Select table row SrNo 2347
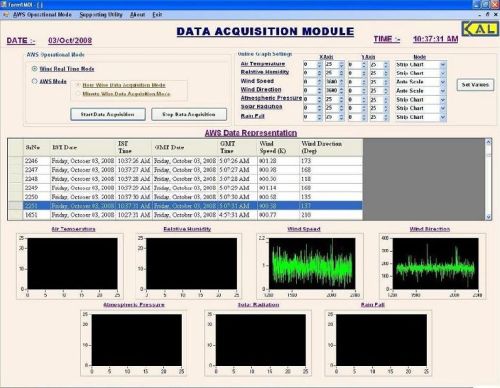Image resolution: width=500 pixels, height=388 pixels. (193, 170)
